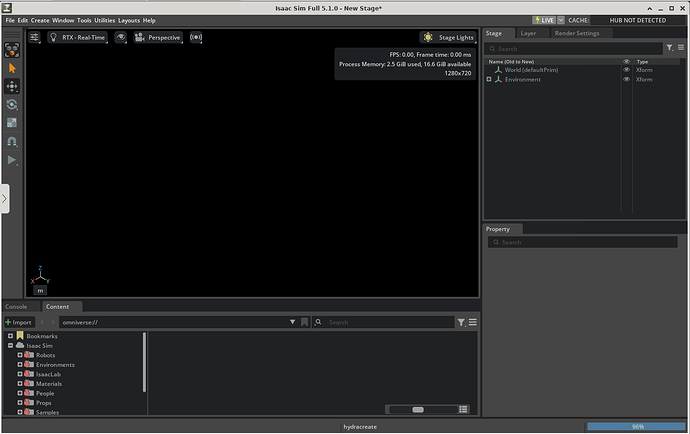Viewport: 690px width, 434px height.
Task: Open the Utilities menu
Action: pos(105,20)
